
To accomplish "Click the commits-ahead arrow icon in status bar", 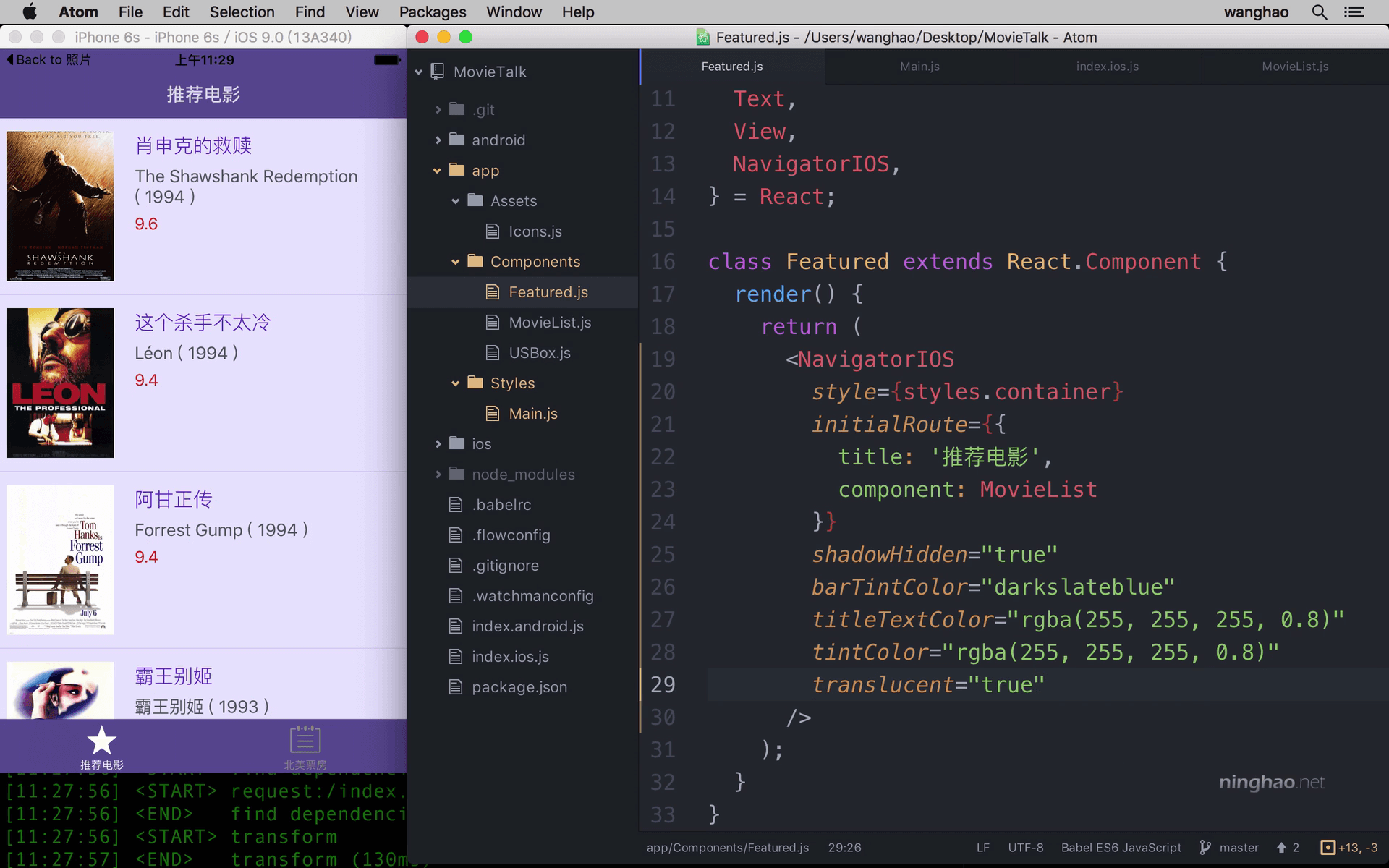I will (x=1281, y=848).
